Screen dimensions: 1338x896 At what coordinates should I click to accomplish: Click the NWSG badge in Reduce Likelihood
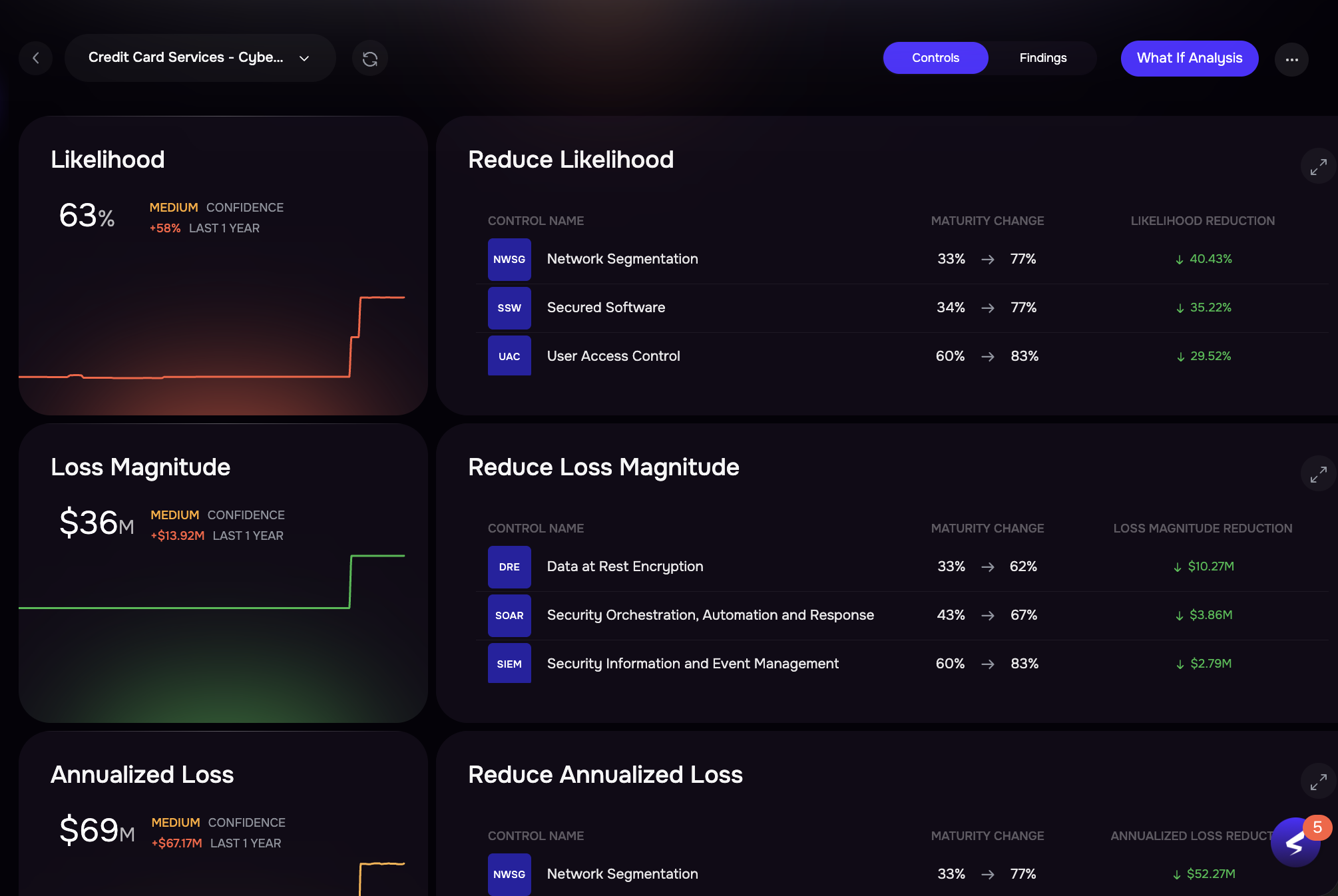pos(509,259)
